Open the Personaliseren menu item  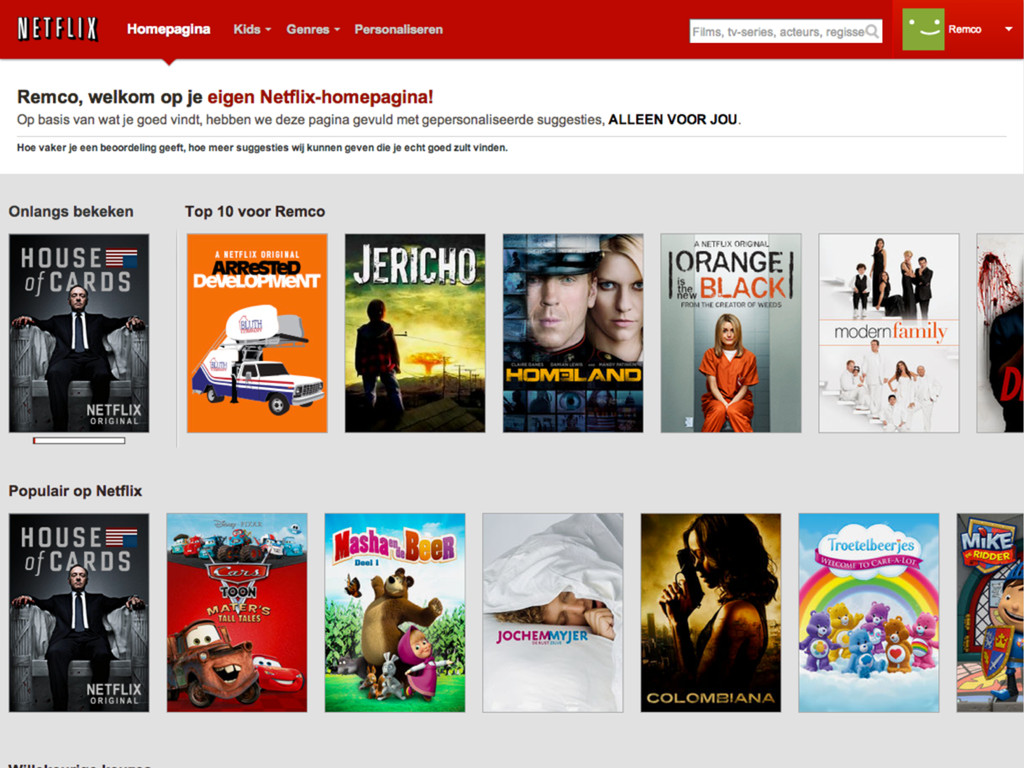tap(398, 29)
